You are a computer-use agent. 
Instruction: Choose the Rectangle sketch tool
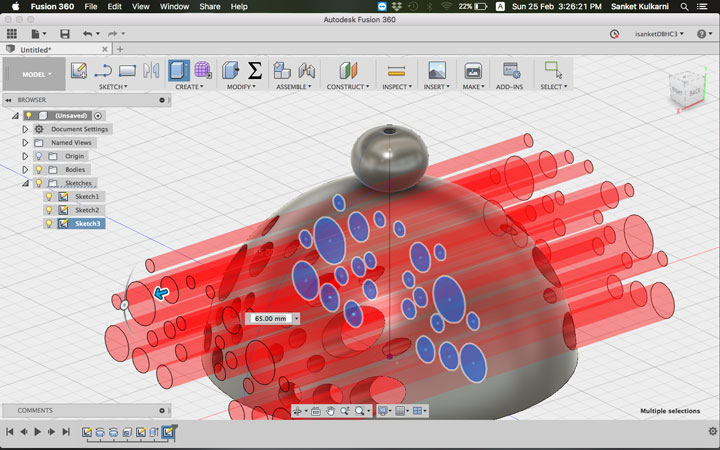127,70
